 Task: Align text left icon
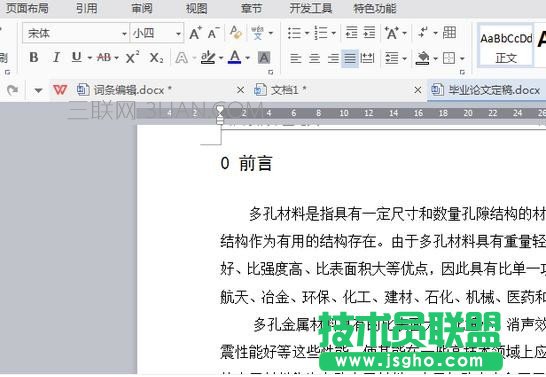295,58
